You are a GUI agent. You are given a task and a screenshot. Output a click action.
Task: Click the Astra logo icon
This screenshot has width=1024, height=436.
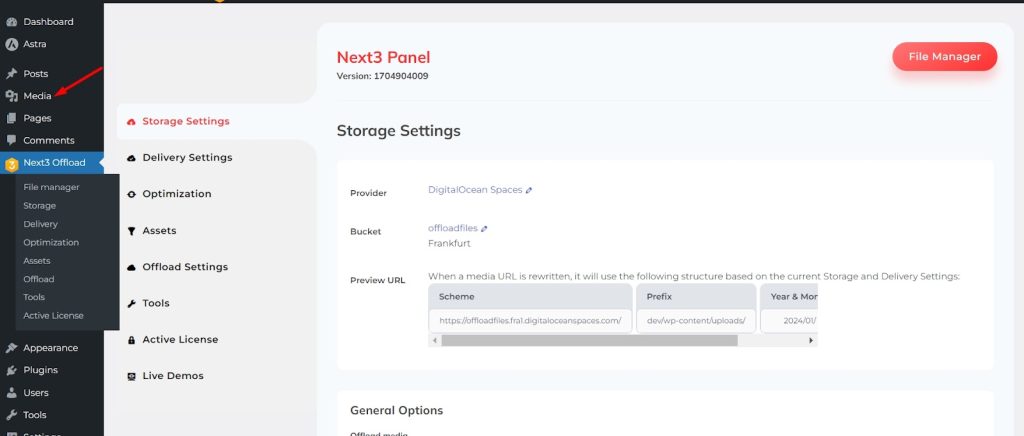[11, 44]
